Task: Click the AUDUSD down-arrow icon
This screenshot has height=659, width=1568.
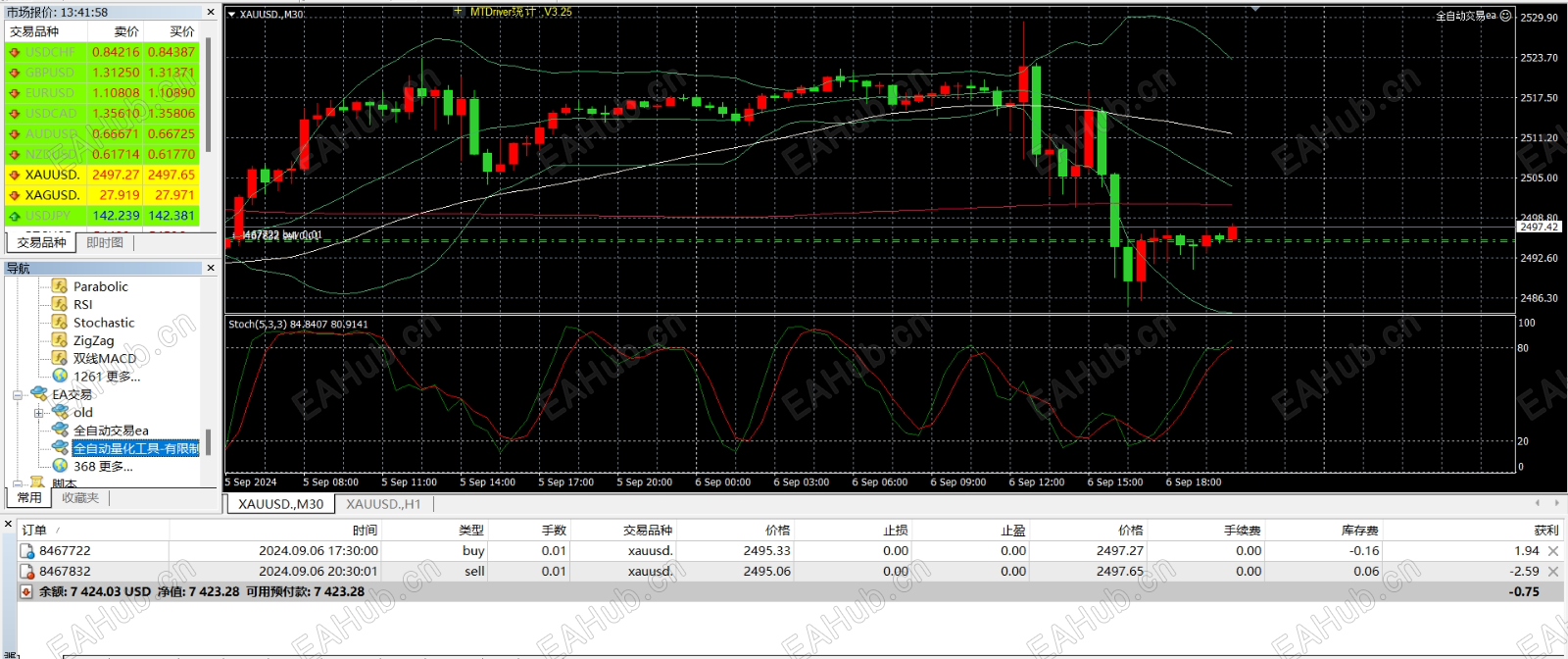Action: pos(15,134)
